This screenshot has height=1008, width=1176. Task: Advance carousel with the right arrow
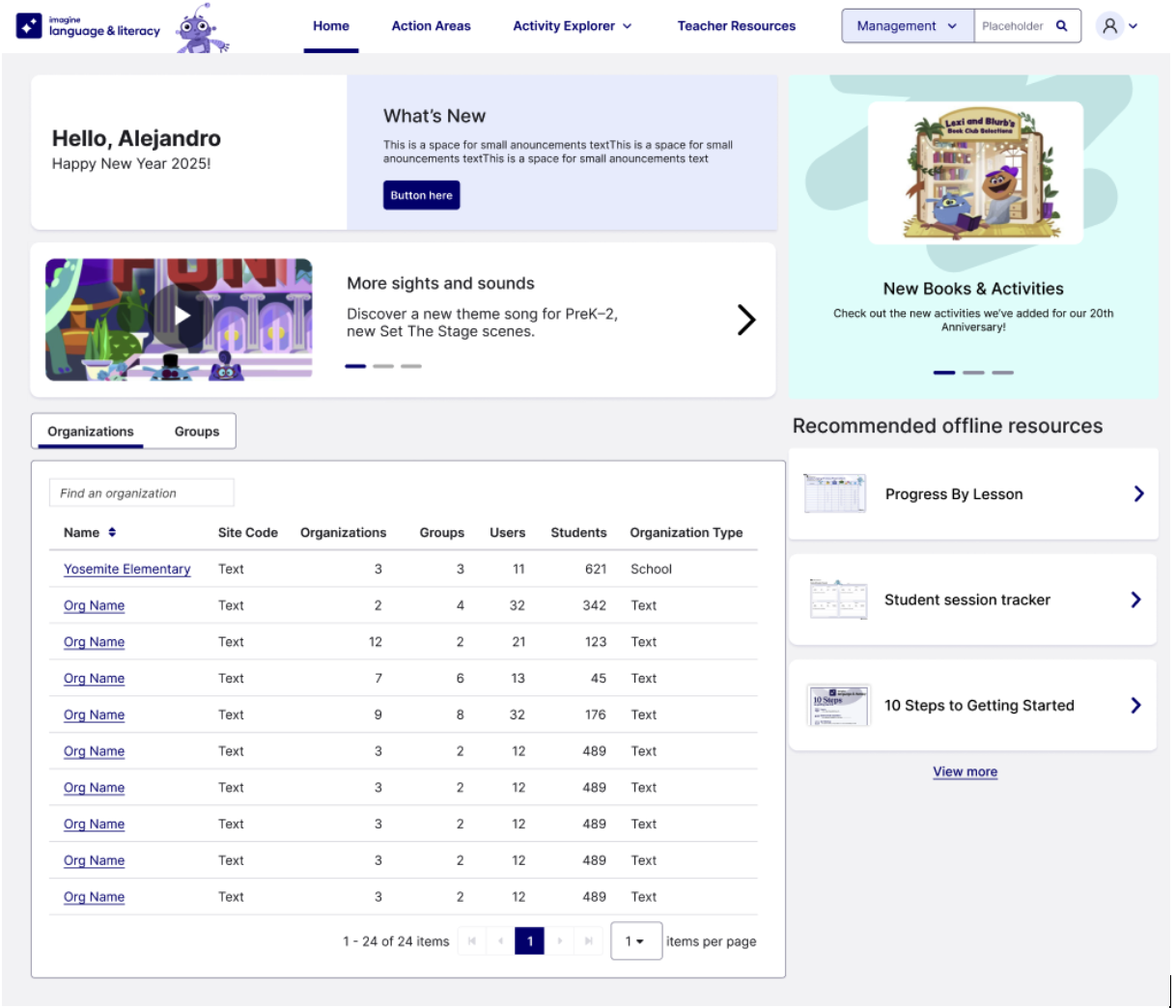(x=745, y=320)
